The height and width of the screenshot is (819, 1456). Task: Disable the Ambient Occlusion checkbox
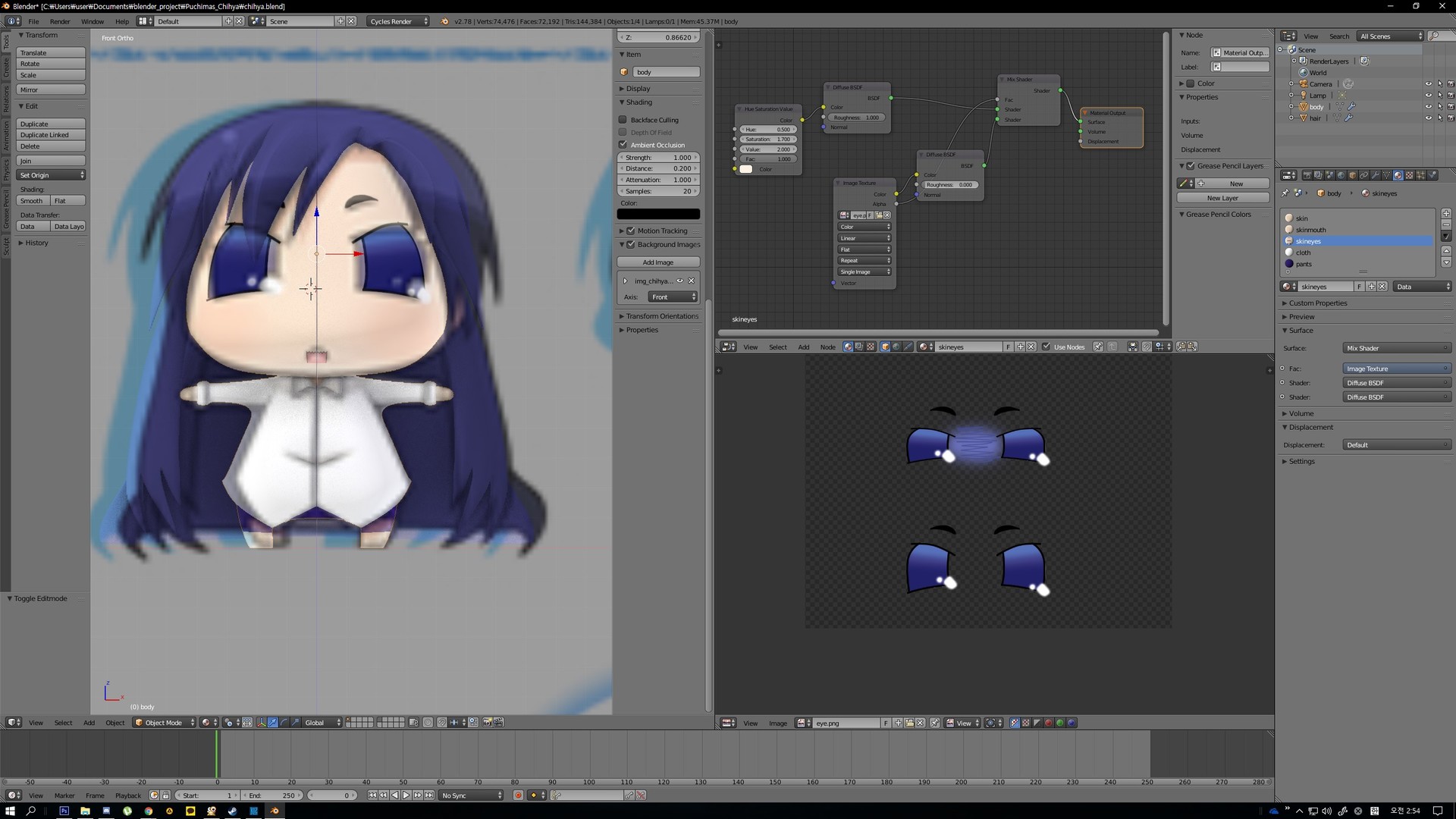click(622, 144)
